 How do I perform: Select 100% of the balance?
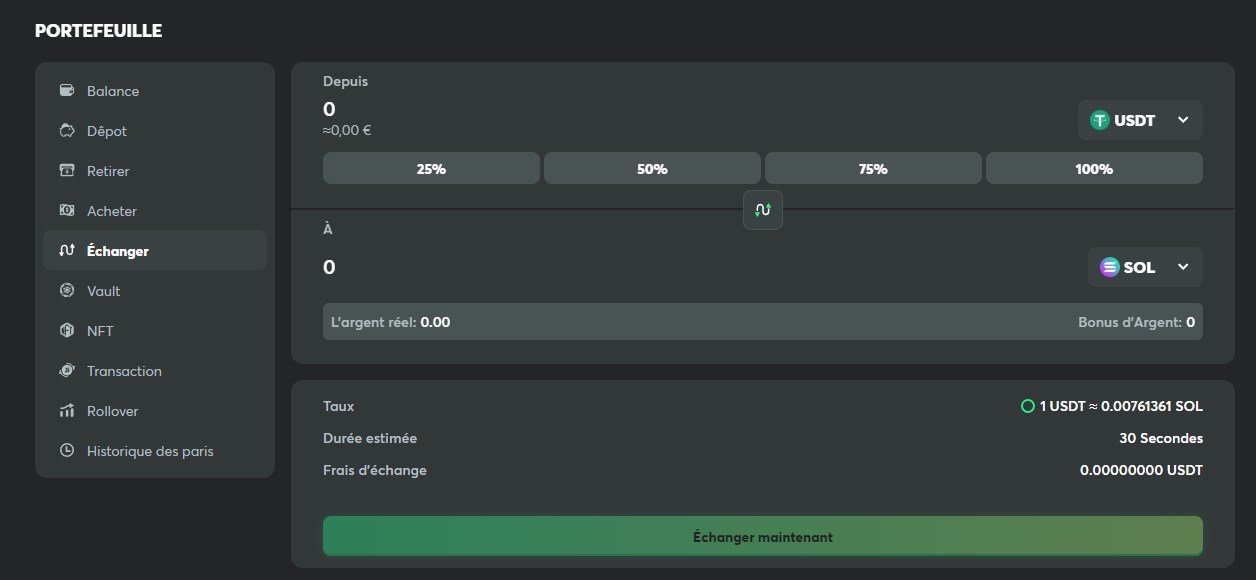[1094, 169]
